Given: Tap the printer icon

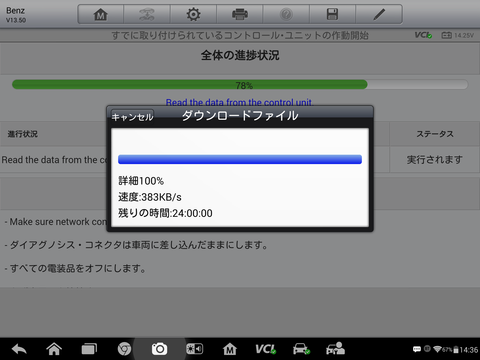Looking at the screenshot, I should pos(240,14).
